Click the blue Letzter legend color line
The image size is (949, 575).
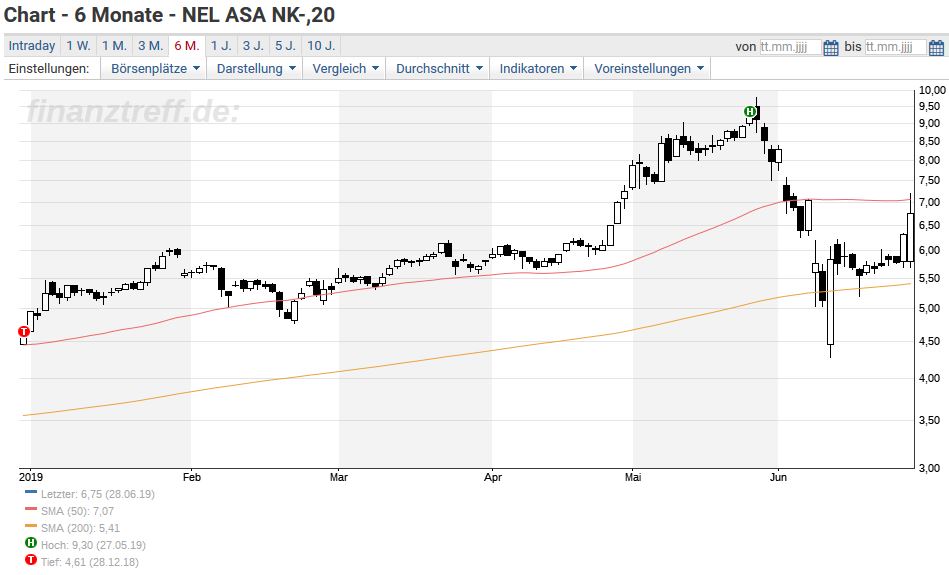(x=31, y=492)
